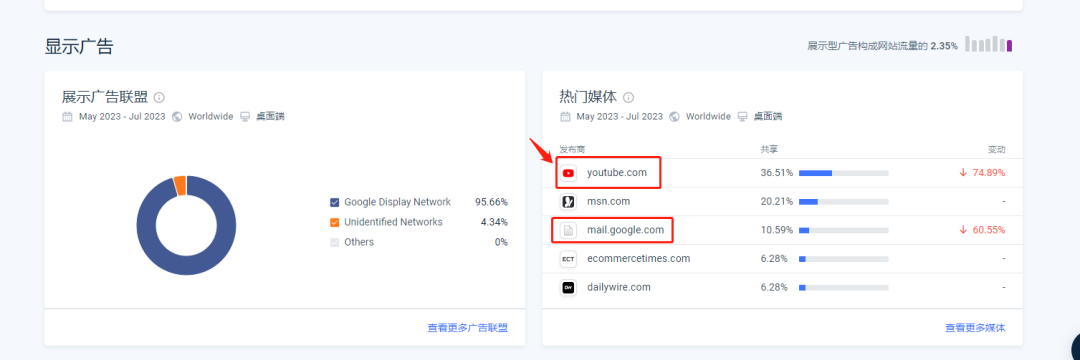
Task: Open mail.google.com publisher link
Action: 625,230
